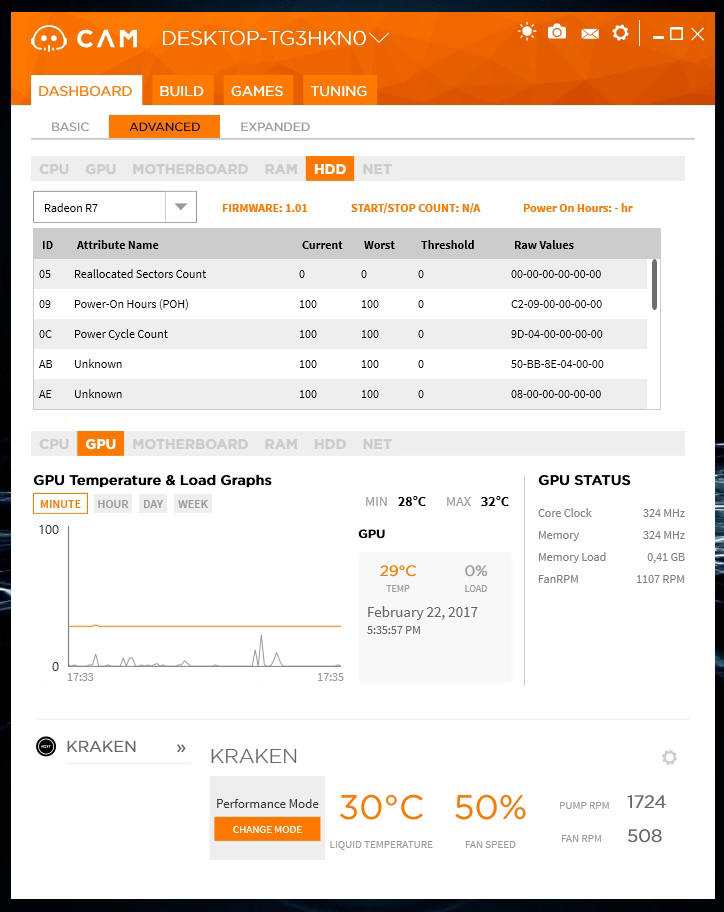
Task: Click the GPU temperature load graph
Action: pos(205,596)
